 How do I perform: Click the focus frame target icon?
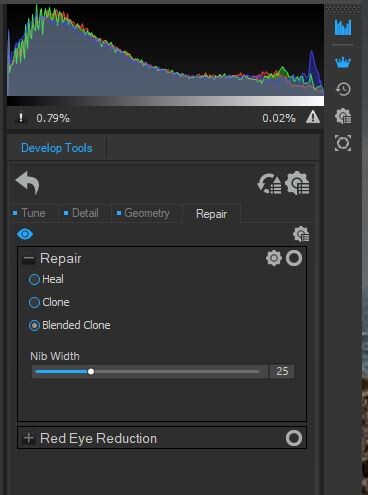(x=343, y=143)
